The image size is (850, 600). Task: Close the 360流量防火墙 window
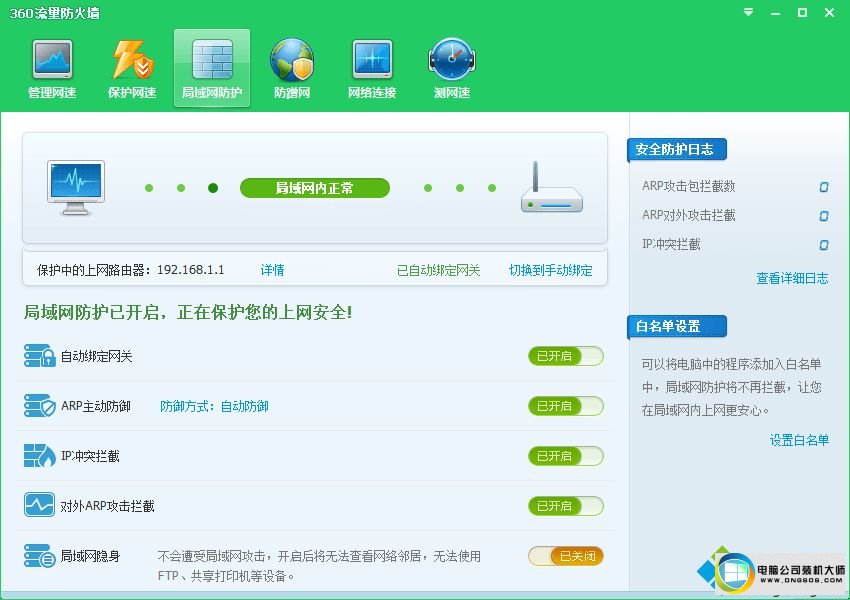tap(829, 12)
